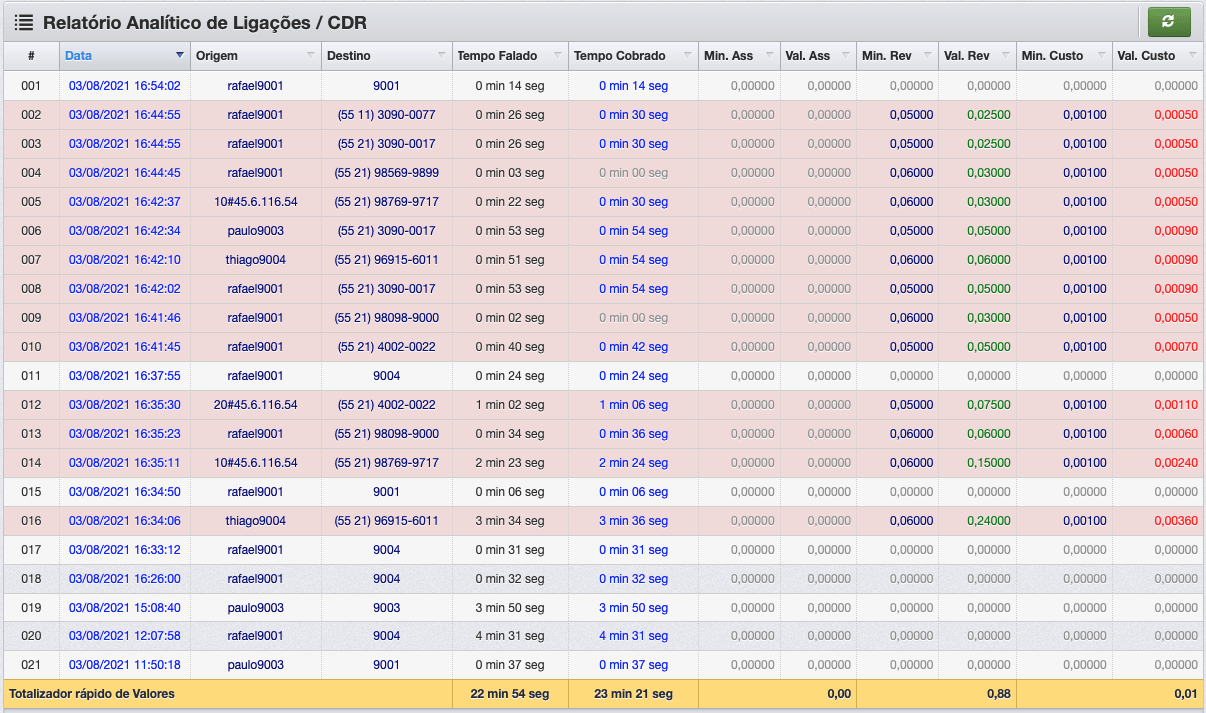
Task: Click the green refresh report button
Action: [x=1169, y=21]
